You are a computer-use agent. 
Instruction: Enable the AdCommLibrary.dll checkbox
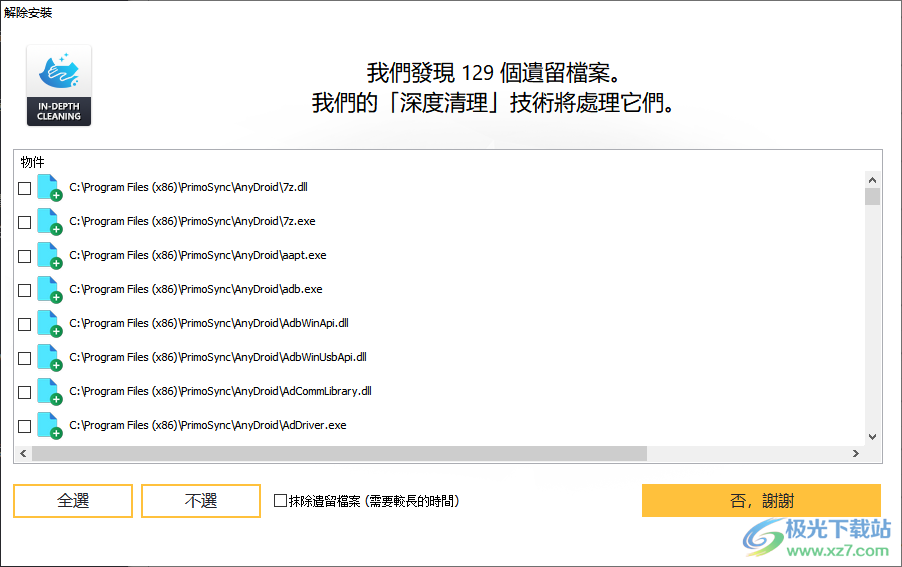tap(25, 392)
